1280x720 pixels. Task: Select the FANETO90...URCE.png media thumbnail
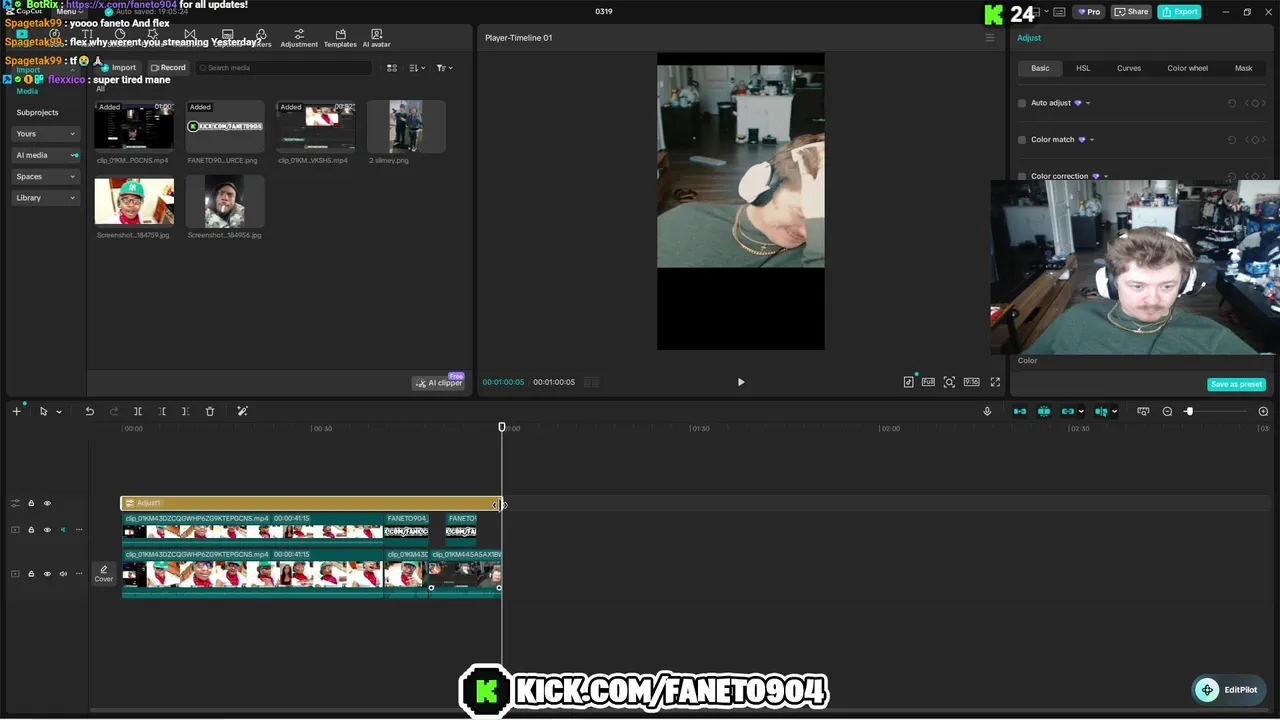click(225, 126)
